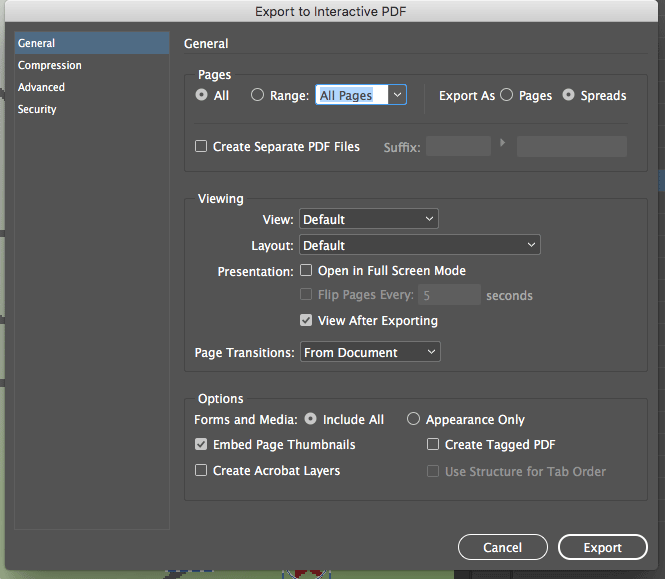This screenshot has height=579, width=665.
Task: Enable Open in Full Screen Mode
Action: point(307,270)
